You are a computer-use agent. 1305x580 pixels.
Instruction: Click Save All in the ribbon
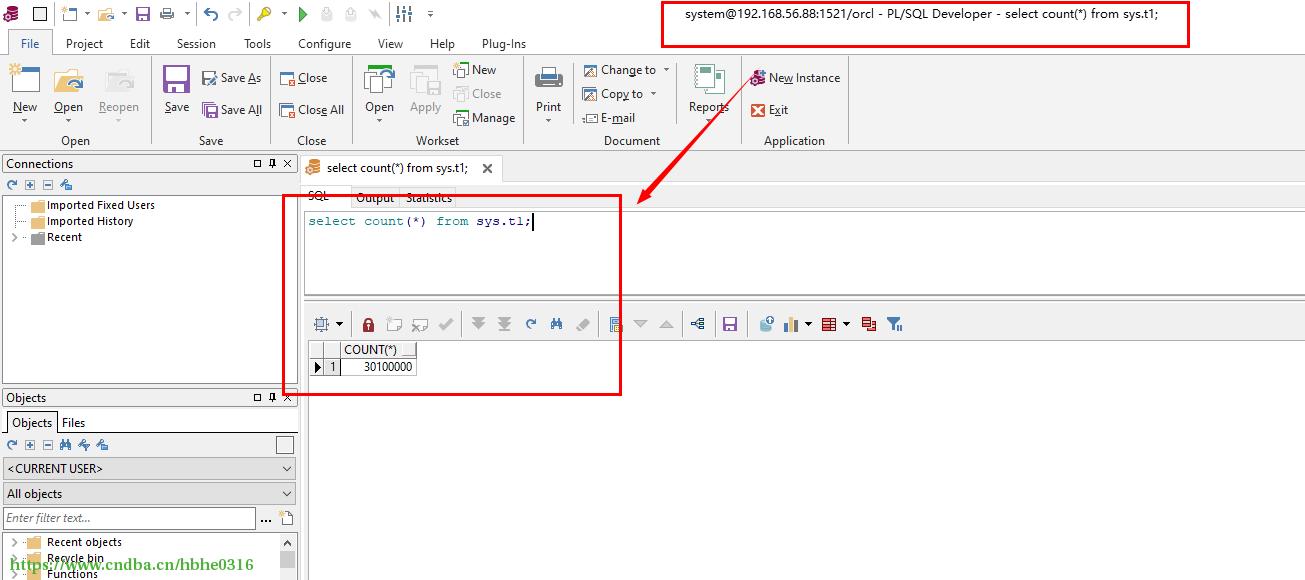pos(232,110)
